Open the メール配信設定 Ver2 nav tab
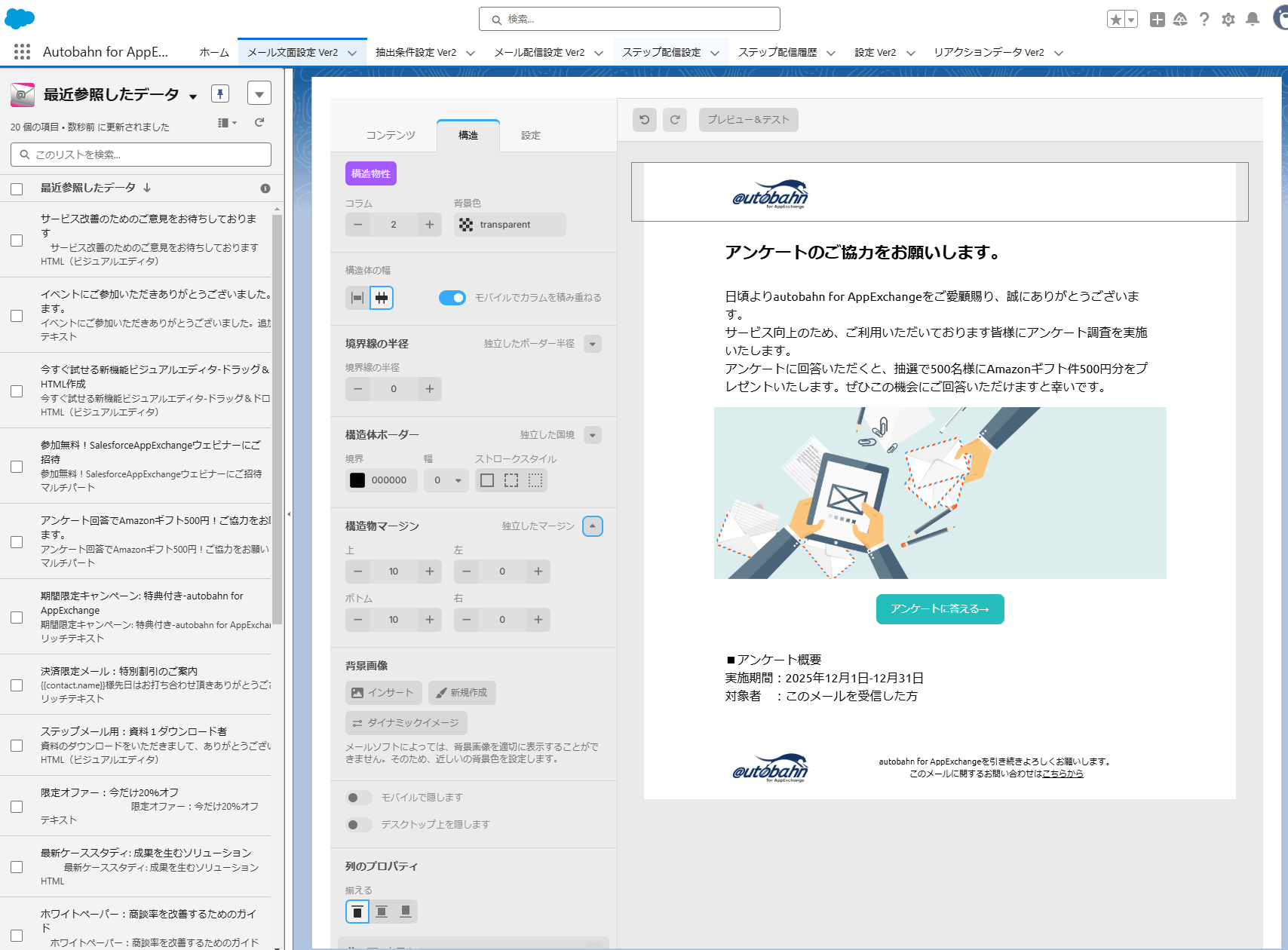 pos(540,52)
